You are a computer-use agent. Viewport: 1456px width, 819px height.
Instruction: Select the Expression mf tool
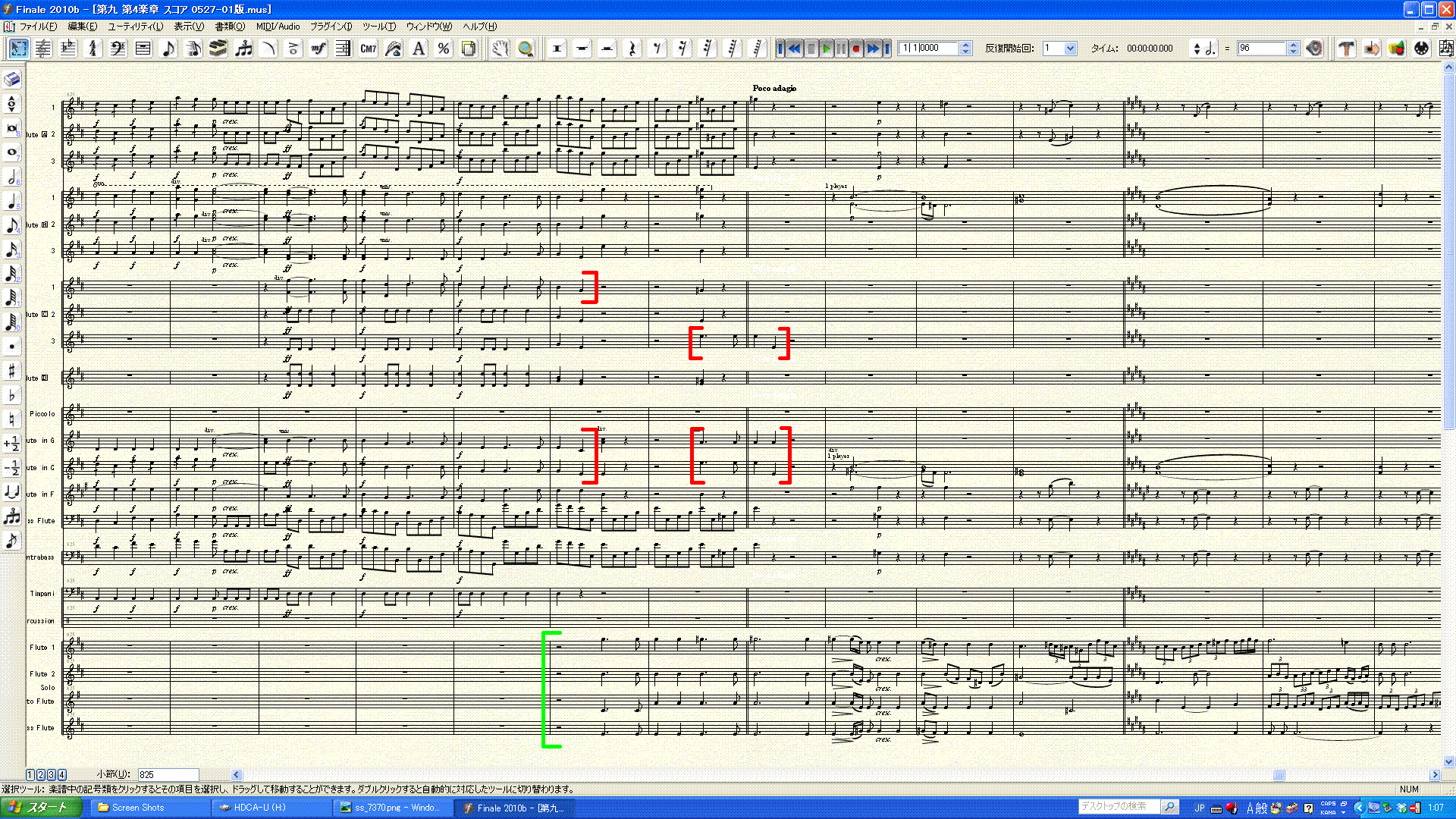(318, 49)
